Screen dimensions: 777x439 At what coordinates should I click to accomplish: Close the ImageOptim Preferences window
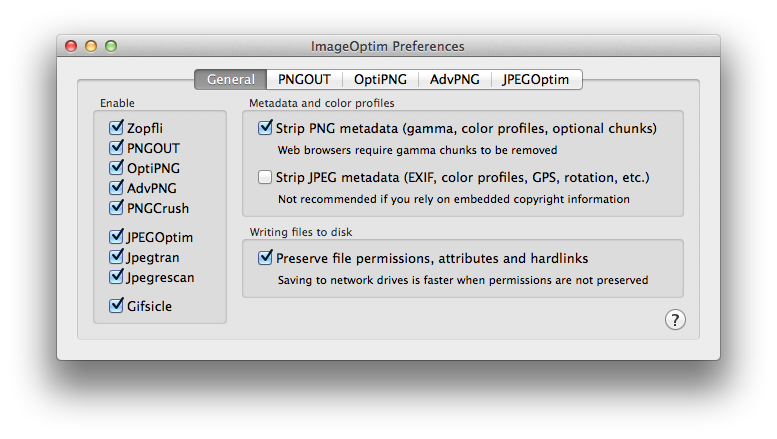71,46
